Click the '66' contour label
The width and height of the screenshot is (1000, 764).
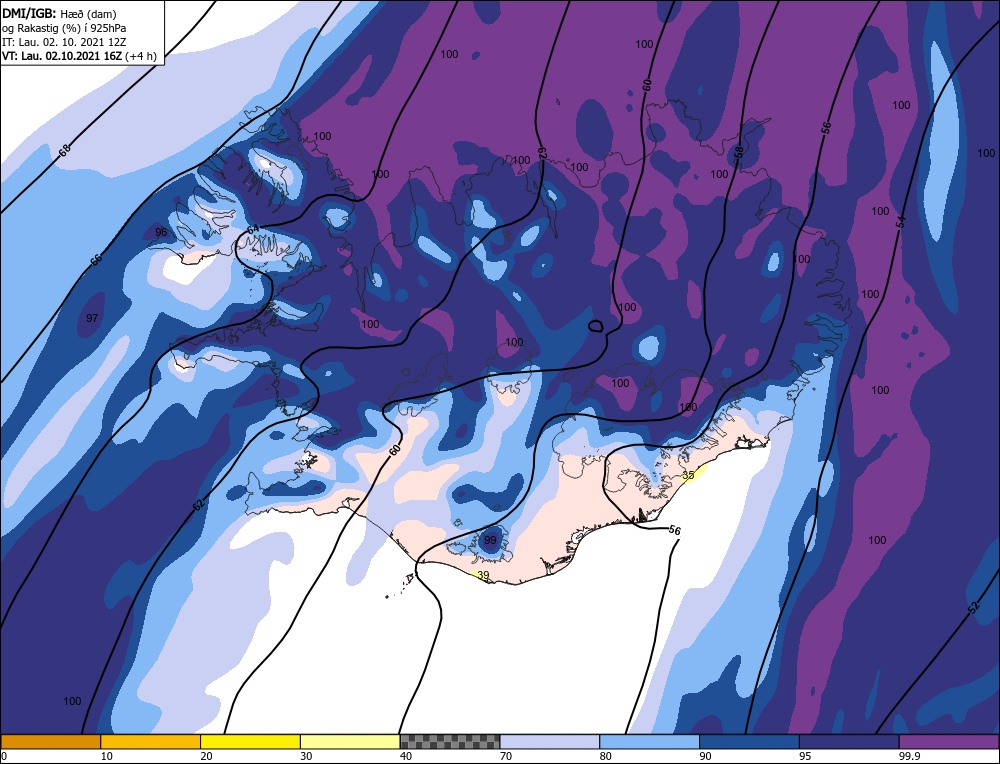click(96, 260)
